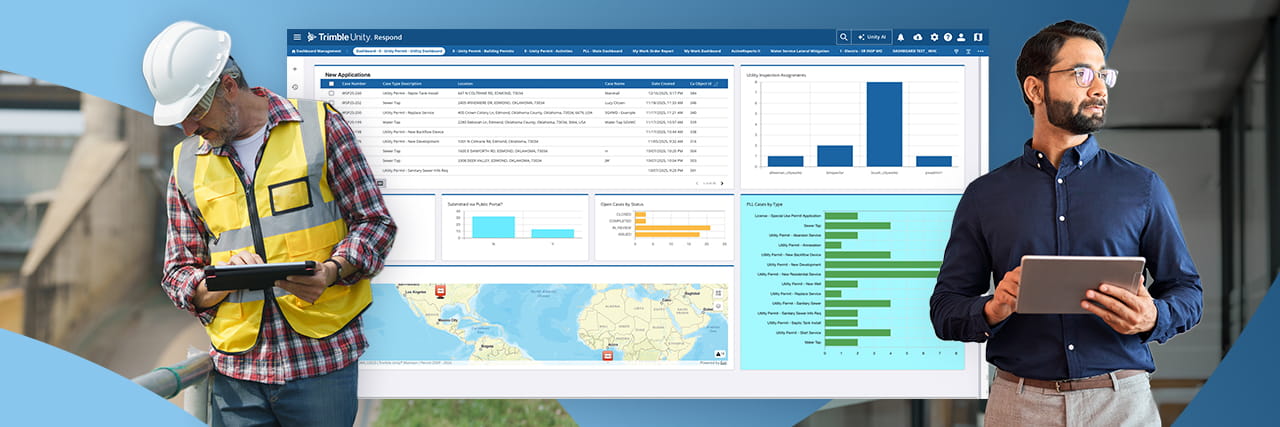1280x427 pixels.
Task: Click the Utility Permit - New Development row
Action: [x=525, y=141]
